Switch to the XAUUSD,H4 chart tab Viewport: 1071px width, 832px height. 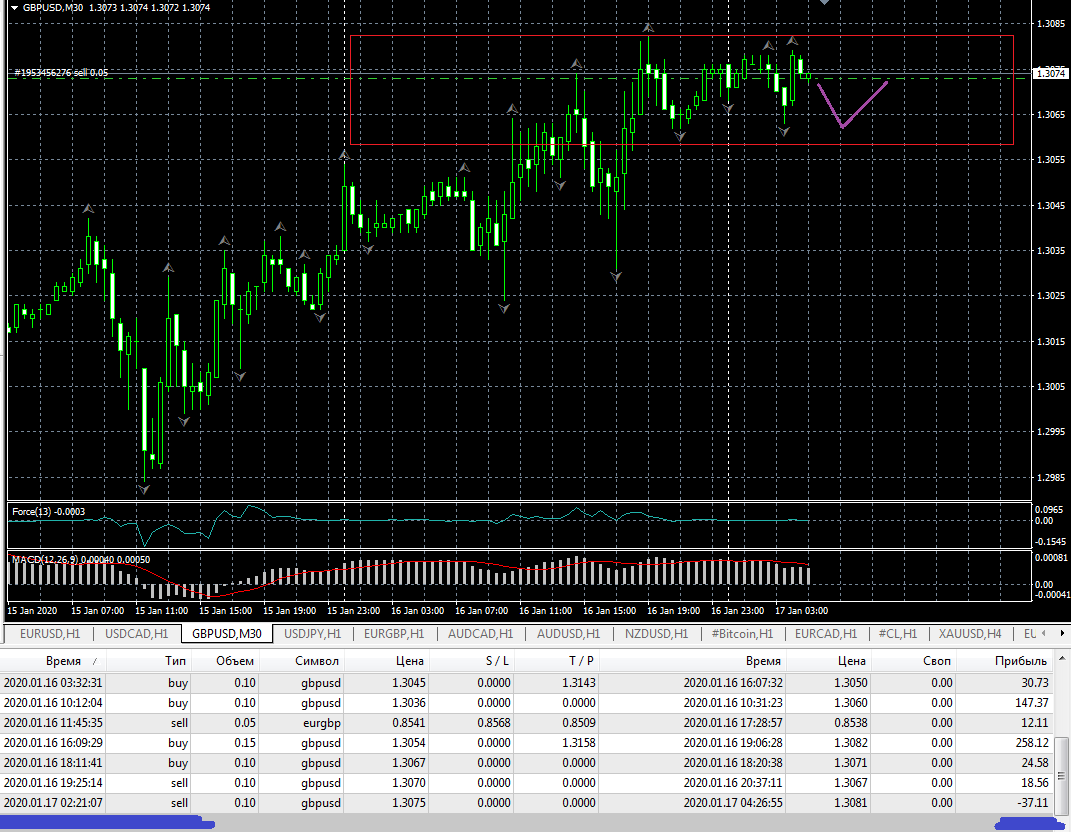(969, 633)
